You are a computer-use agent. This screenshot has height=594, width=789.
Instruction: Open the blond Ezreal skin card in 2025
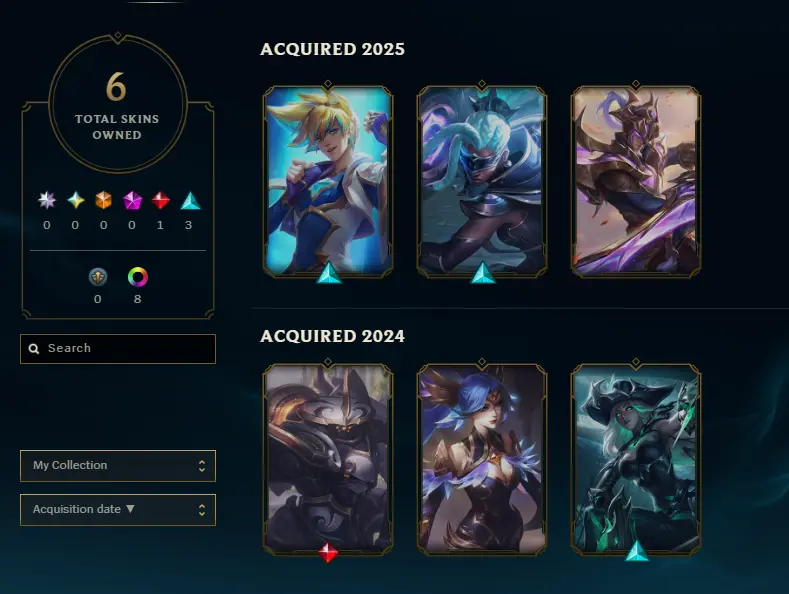[x=328, y=181]
